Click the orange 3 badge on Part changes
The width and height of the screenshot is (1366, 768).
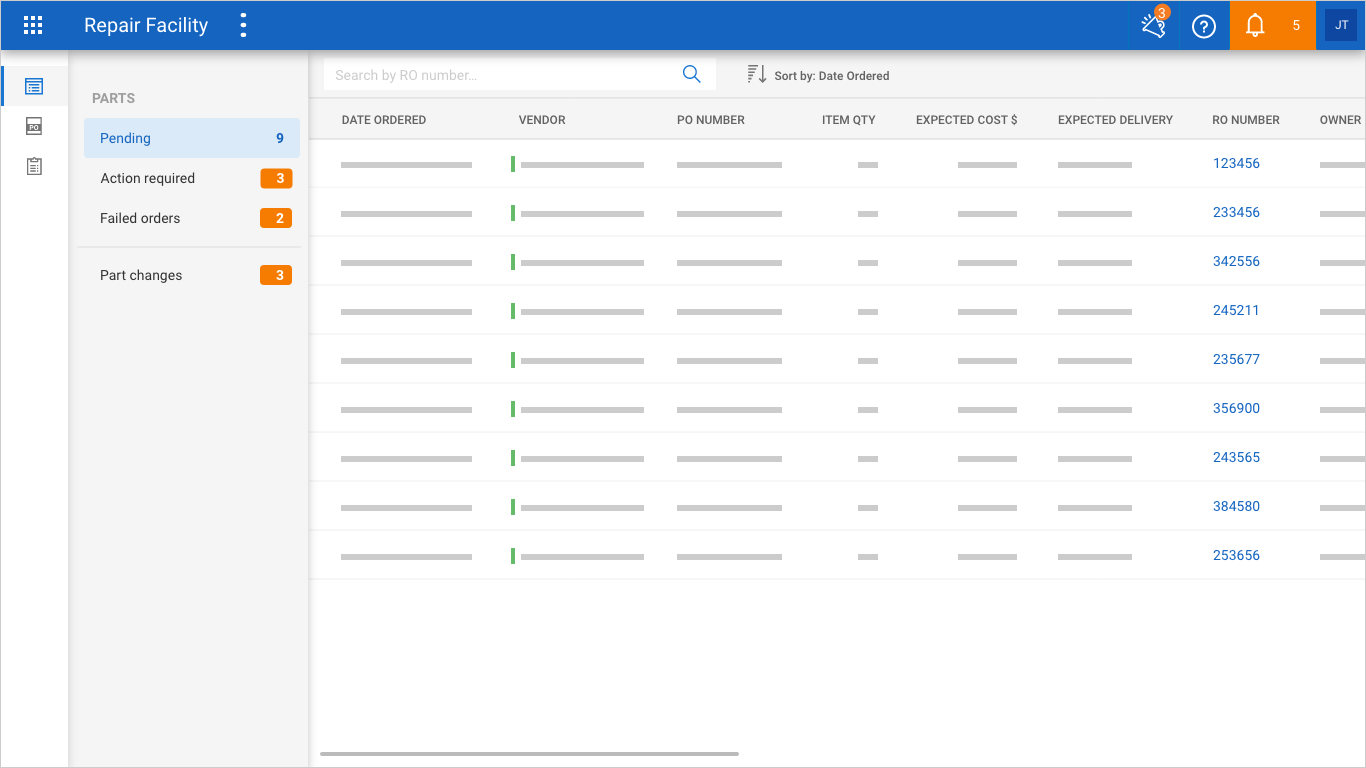(276, 275)
